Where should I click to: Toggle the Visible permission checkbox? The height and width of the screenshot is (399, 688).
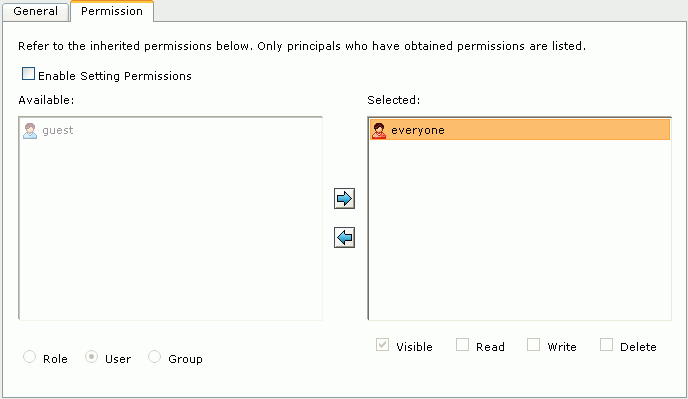(382, 345)
